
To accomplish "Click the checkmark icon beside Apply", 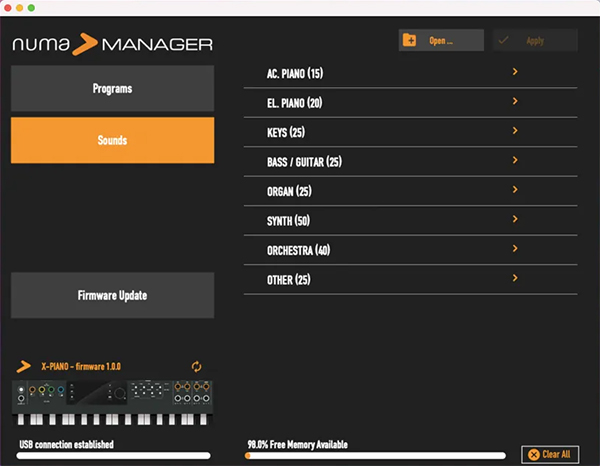I will coord(504,40).
